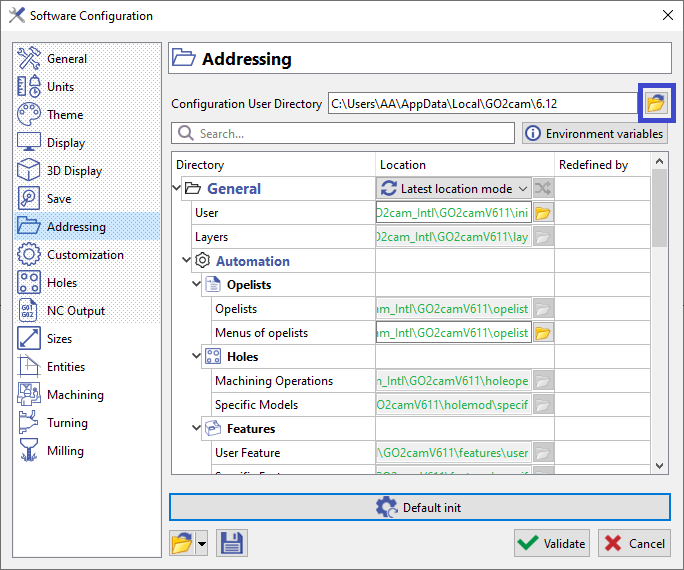Click folder icon in Machining Operations row
This screenshot has width=684, height=570.
[542, 381]
